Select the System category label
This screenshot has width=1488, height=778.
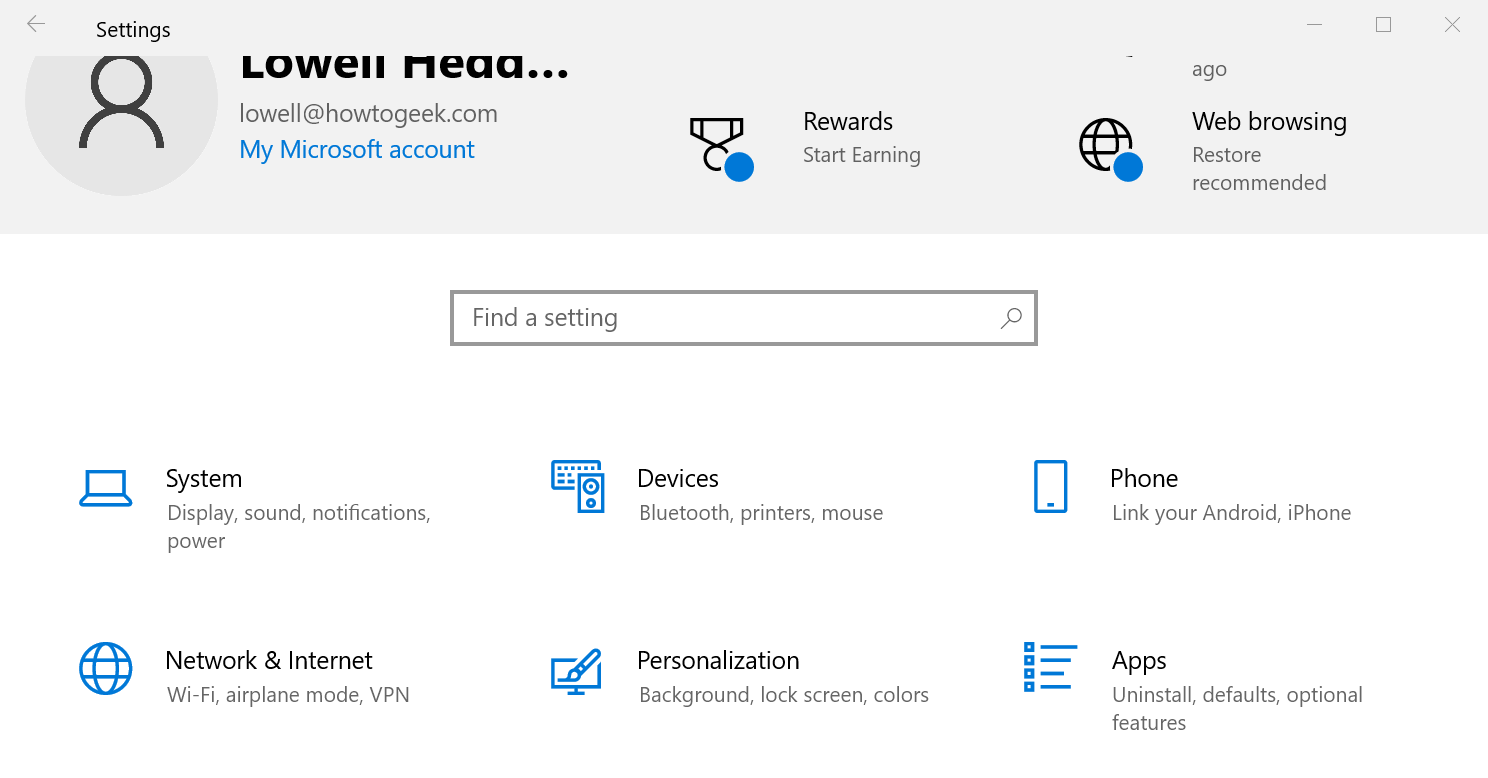204,478
